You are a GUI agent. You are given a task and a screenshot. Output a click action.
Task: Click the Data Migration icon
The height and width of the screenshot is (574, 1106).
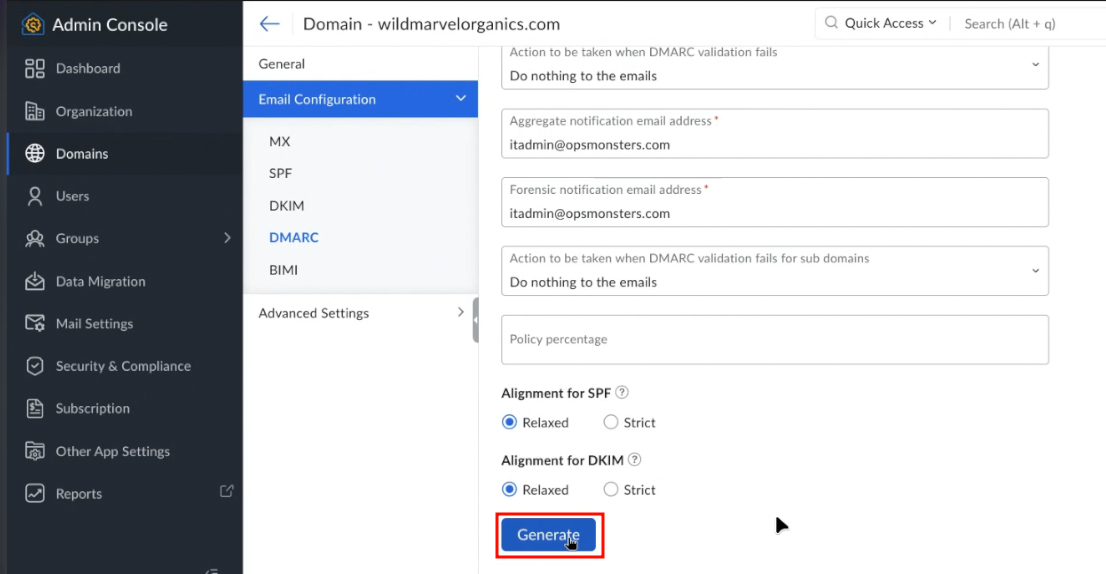pos(35,281)
